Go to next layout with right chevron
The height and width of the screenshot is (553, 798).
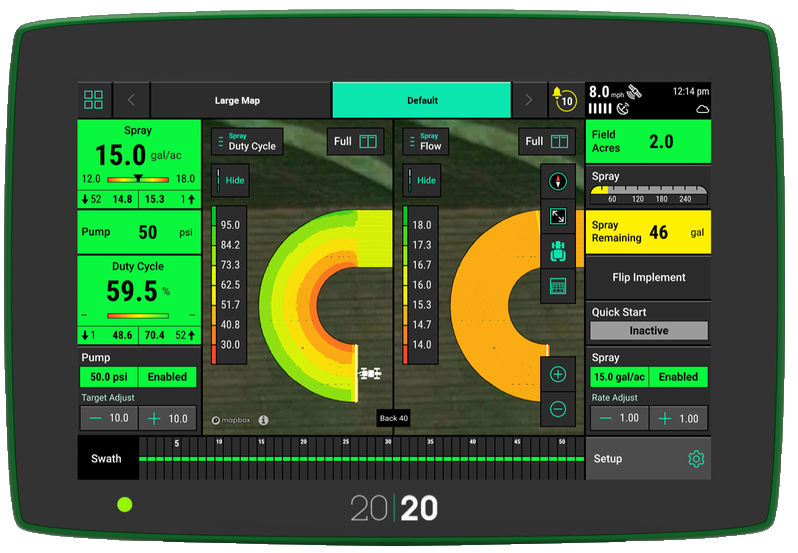529,100
